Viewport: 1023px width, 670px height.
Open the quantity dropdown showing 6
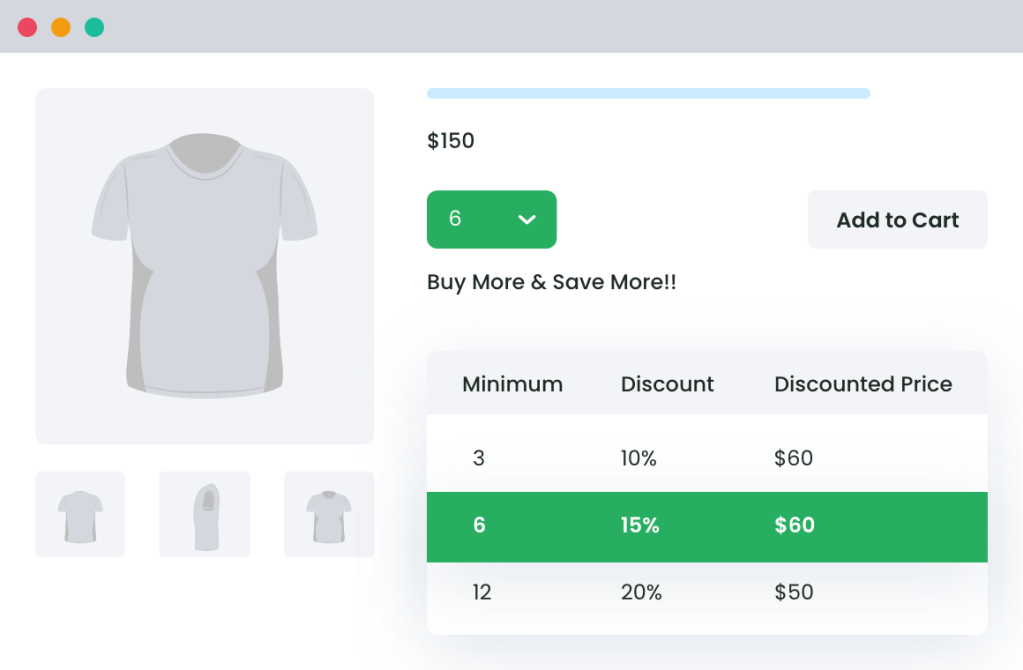coord(491,219)
